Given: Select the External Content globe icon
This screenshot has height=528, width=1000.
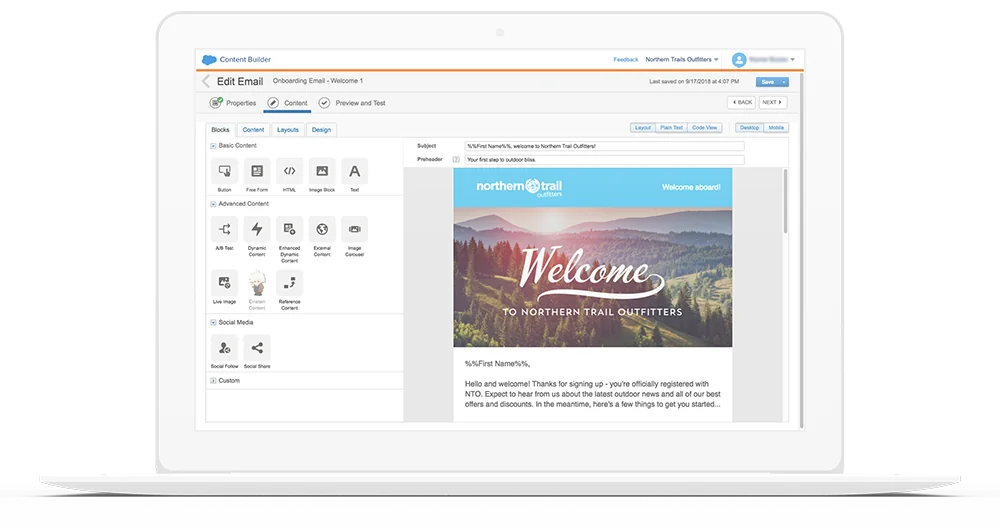Looking at the screenshot, I should point(322,229).
